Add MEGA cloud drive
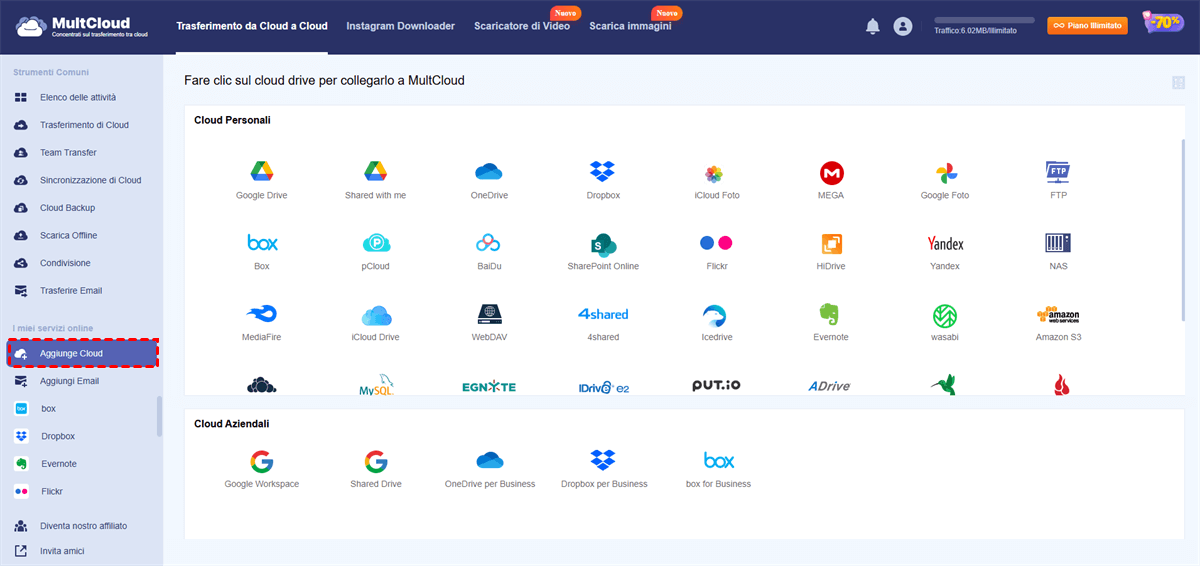 coord(831,180)
